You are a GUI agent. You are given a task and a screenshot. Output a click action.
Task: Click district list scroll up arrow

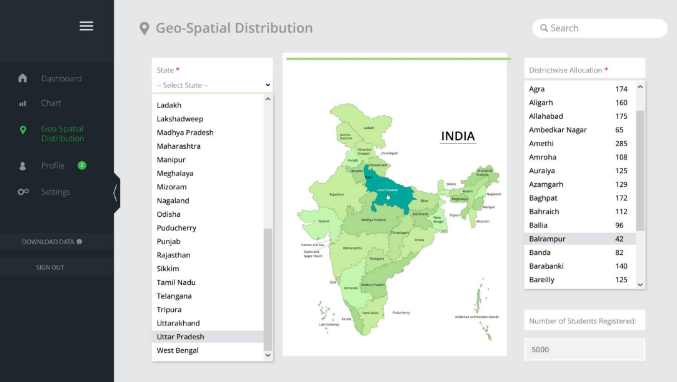(x=640, y=87)
